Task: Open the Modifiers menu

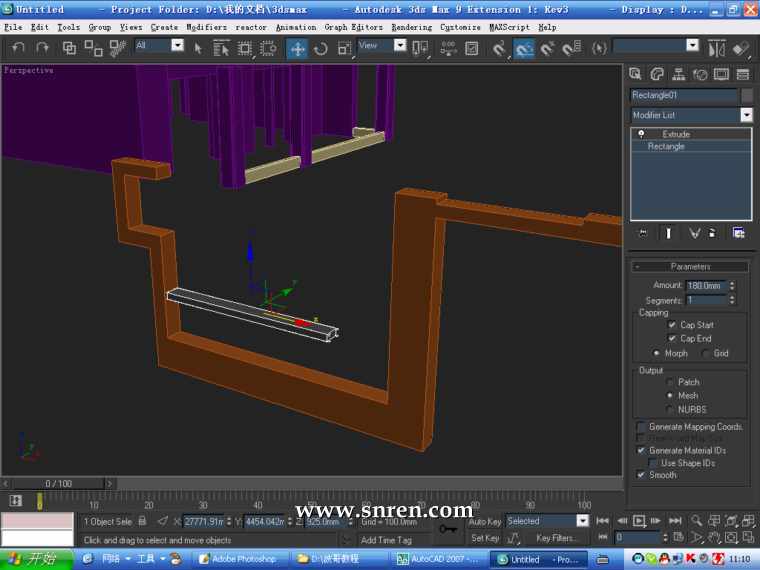Action: pos(206,27)
